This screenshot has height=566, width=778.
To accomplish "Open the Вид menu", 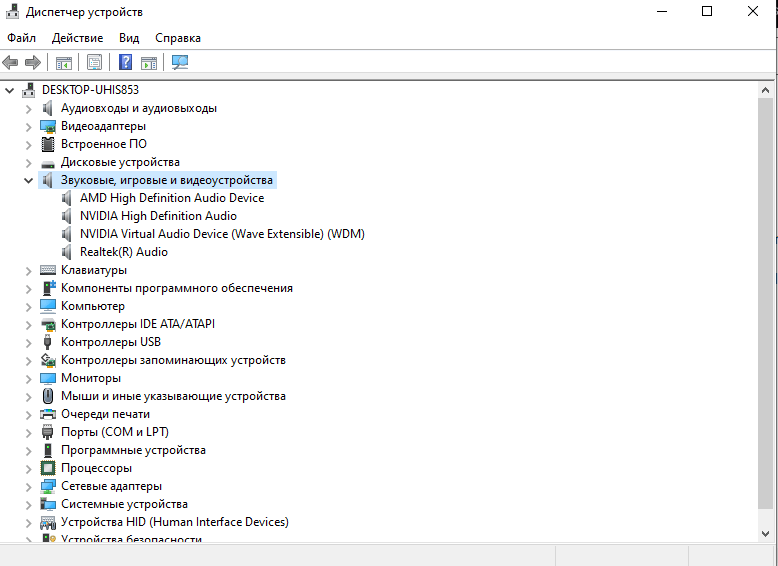I will pos(129,38).
